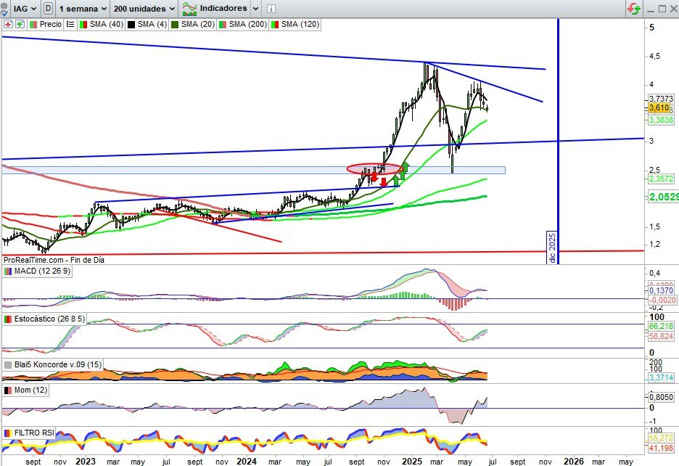Viewport: 679px width, 466px height.
Task: Click the SMA (120) color swatch icon
Action: pos(275,25)
